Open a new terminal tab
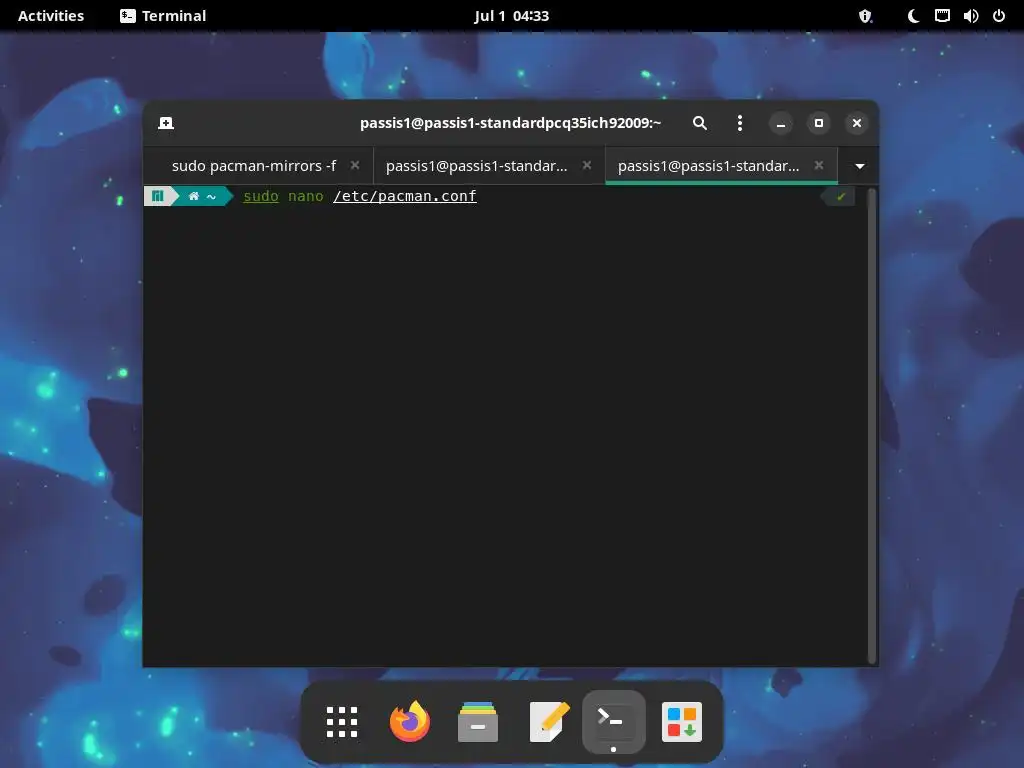Viewport: 1024px width, 768px height. tap(166, 123)
